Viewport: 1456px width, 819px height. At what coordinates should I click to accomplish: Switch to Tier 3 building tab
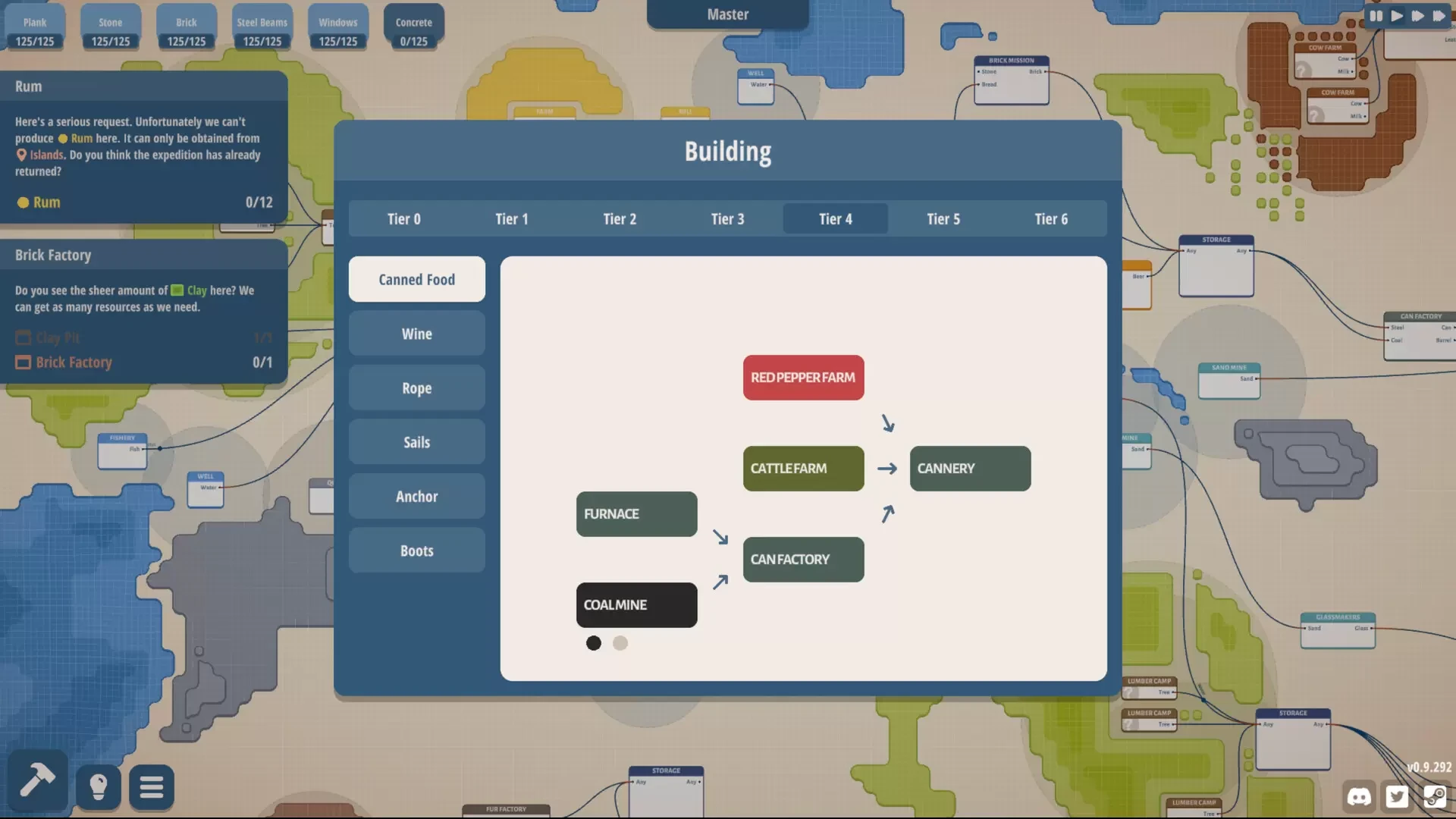tap(727, 218)
